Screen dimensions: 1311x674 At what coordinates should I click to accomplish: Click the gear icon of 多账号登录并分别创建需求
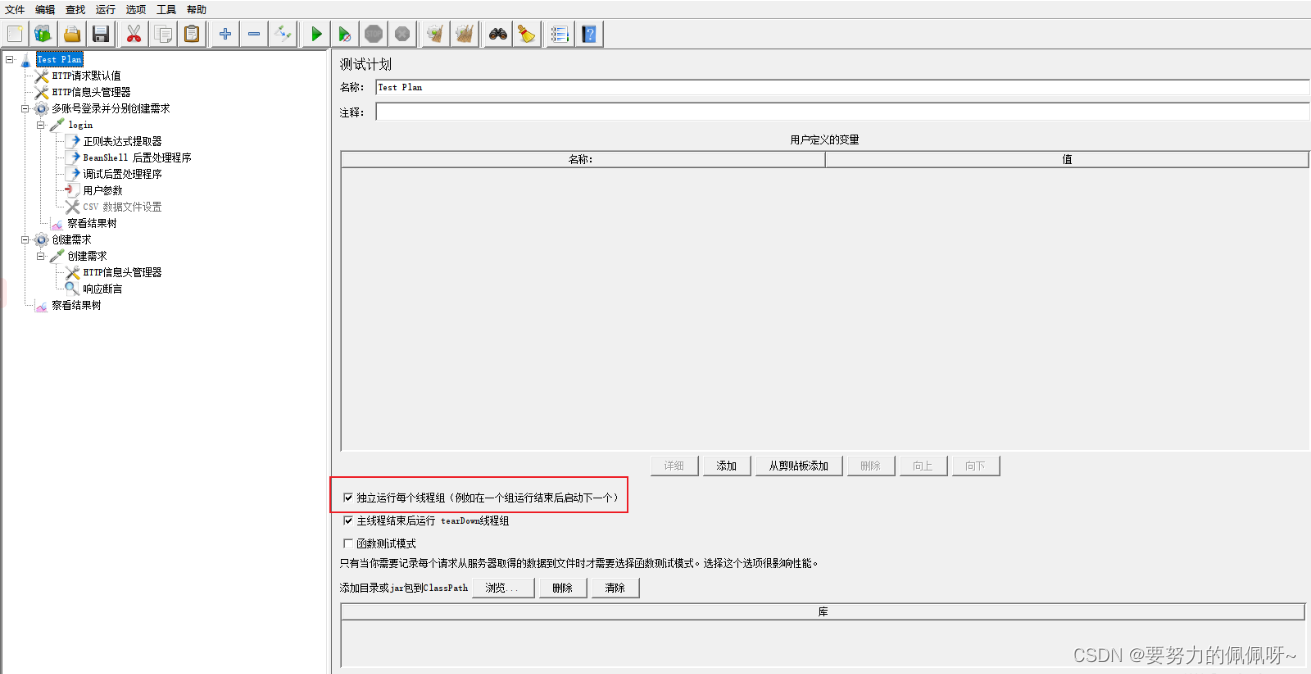click(41, 109)
